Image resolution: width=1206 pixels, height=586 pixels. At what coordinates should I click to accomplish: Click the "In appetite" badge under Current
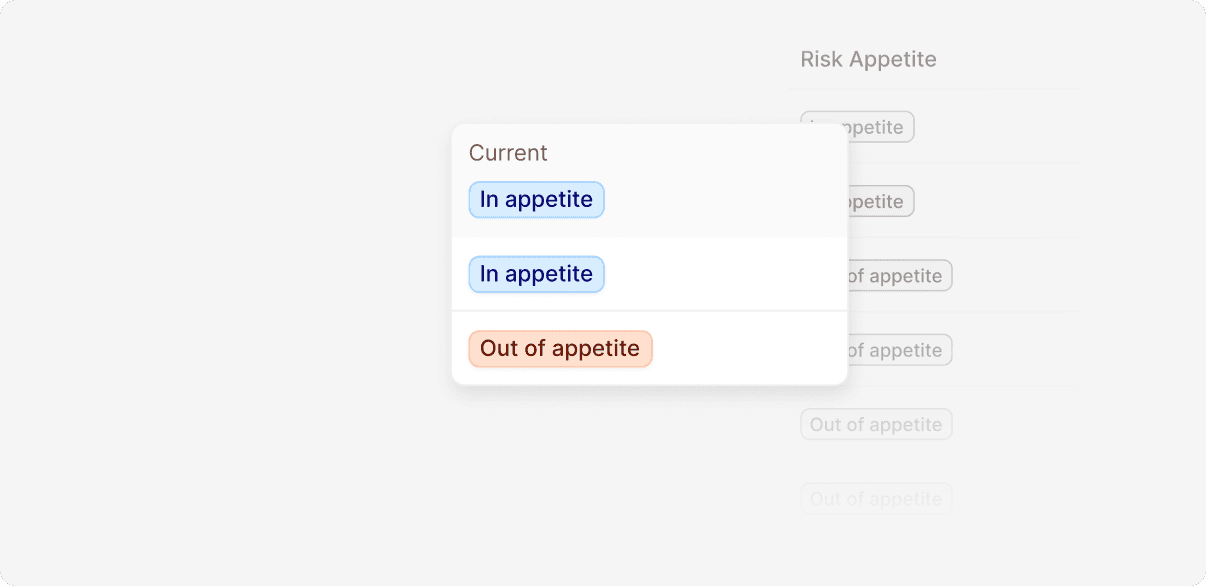click(536, 199)
